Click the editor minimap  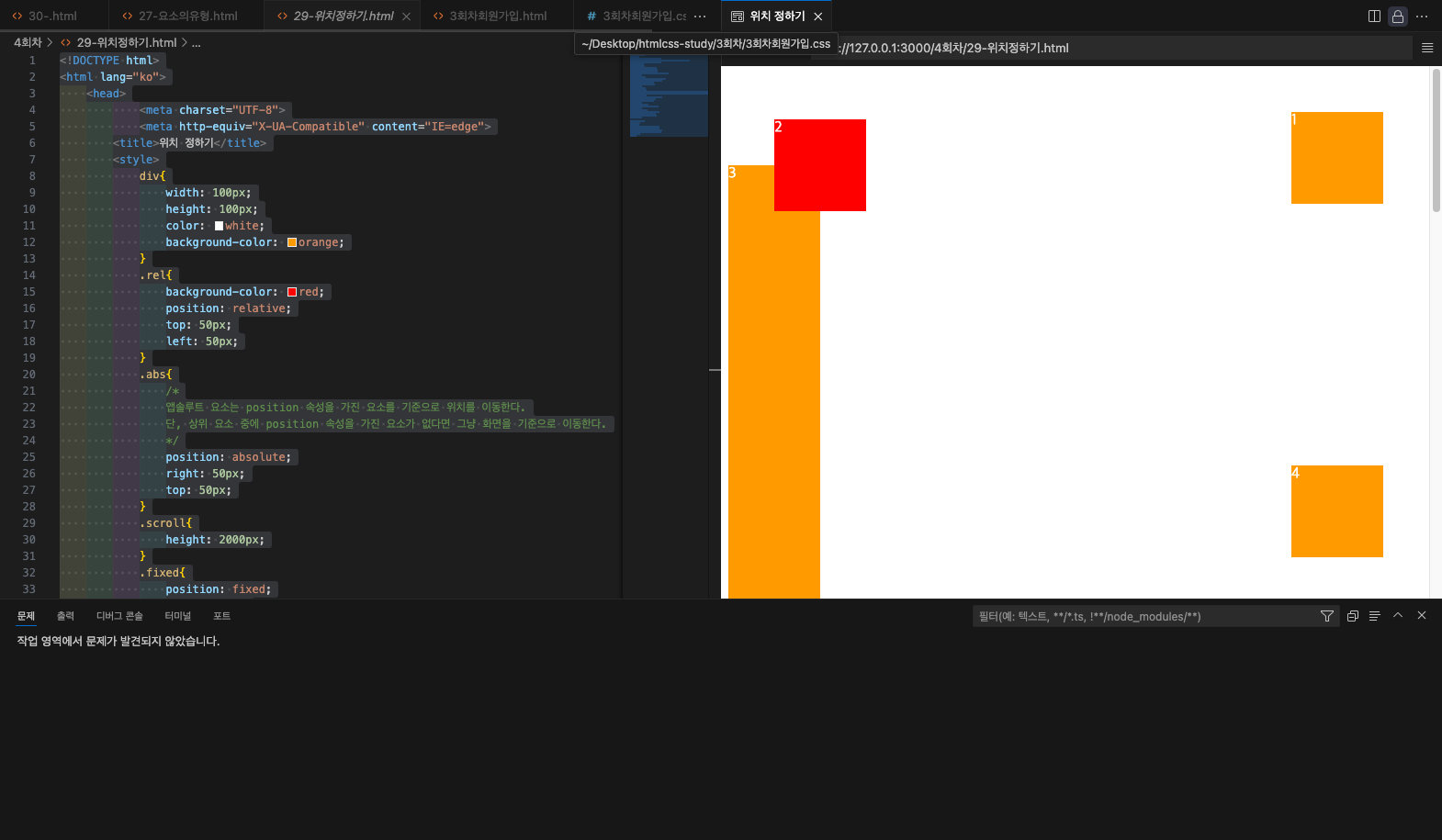669,96
